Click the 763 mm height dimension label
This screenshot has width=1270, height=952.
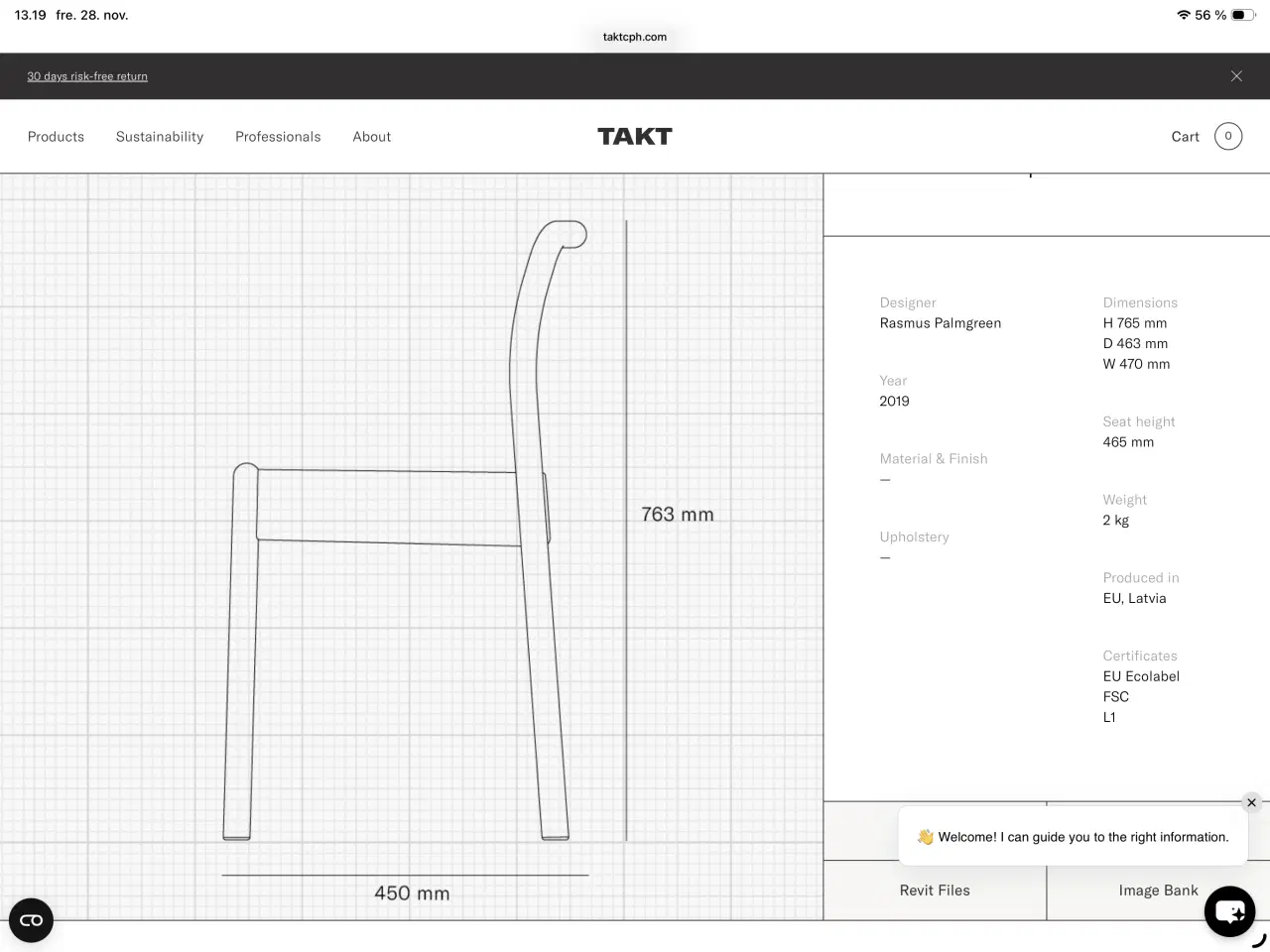click(x=677, y=514)
